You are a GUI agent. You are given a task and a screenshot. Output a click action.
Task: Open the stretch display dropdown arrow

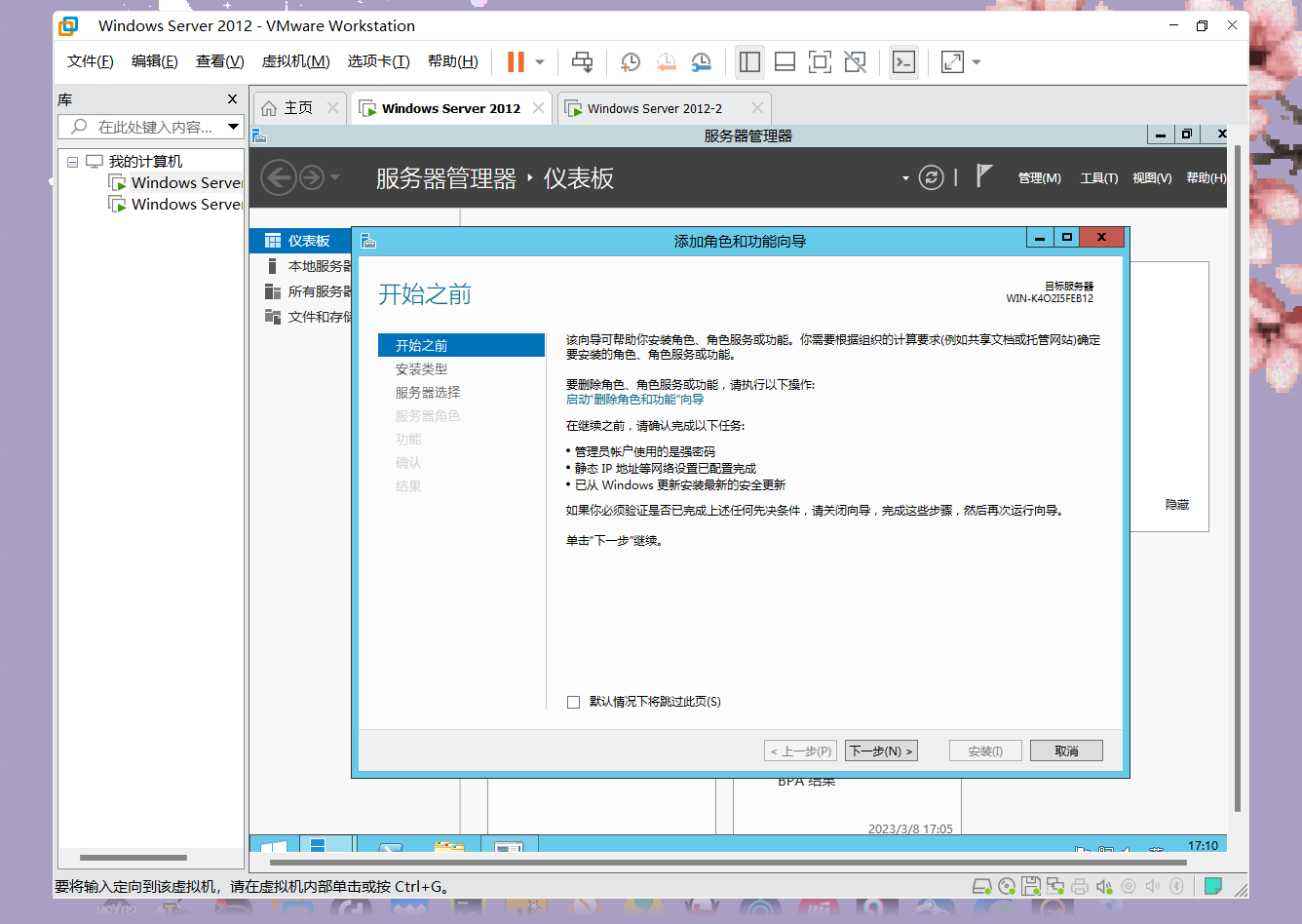[976, 62]
